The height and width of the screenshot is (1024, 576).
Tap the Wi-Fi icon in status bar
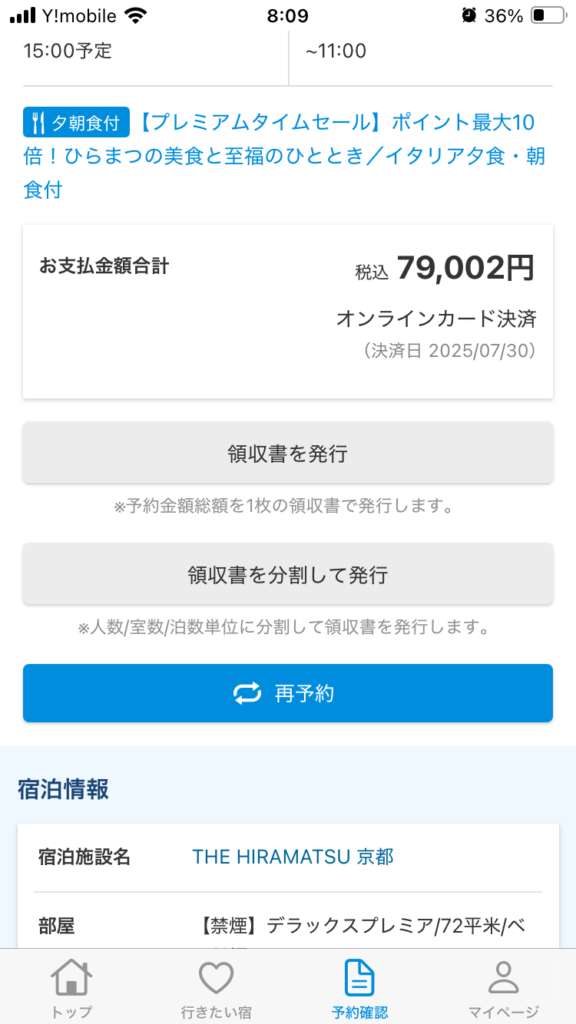click(136, 16)
